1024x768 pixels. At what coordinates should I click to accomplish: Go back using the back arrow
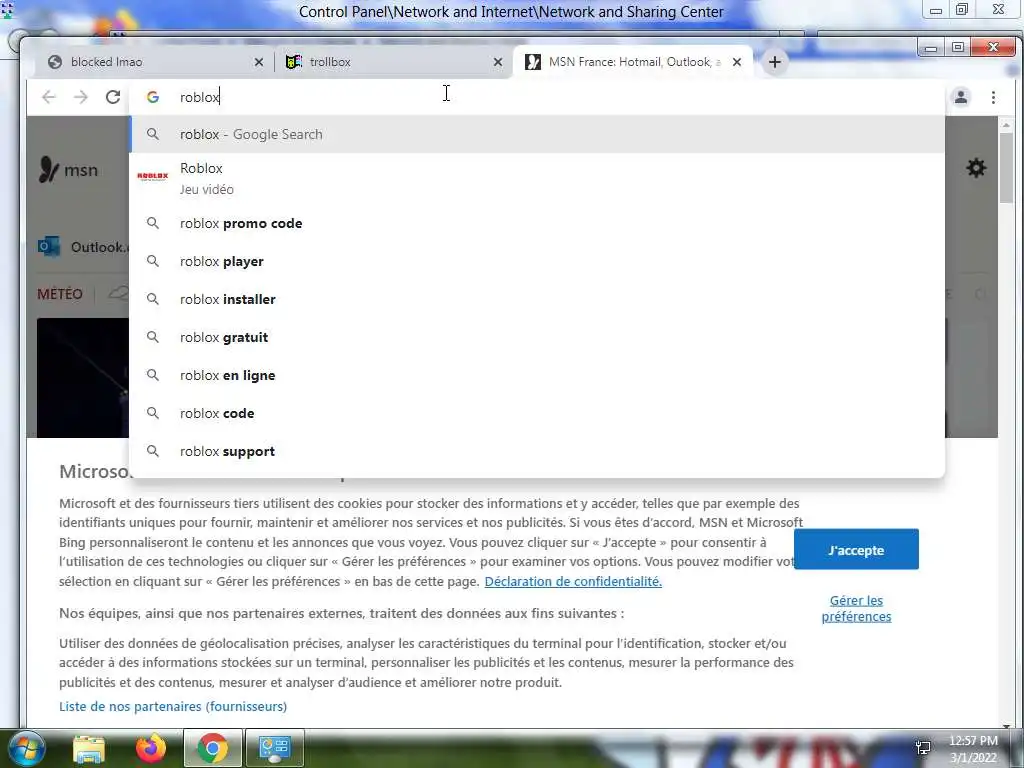pyautogui.click(x=49, y=97)
